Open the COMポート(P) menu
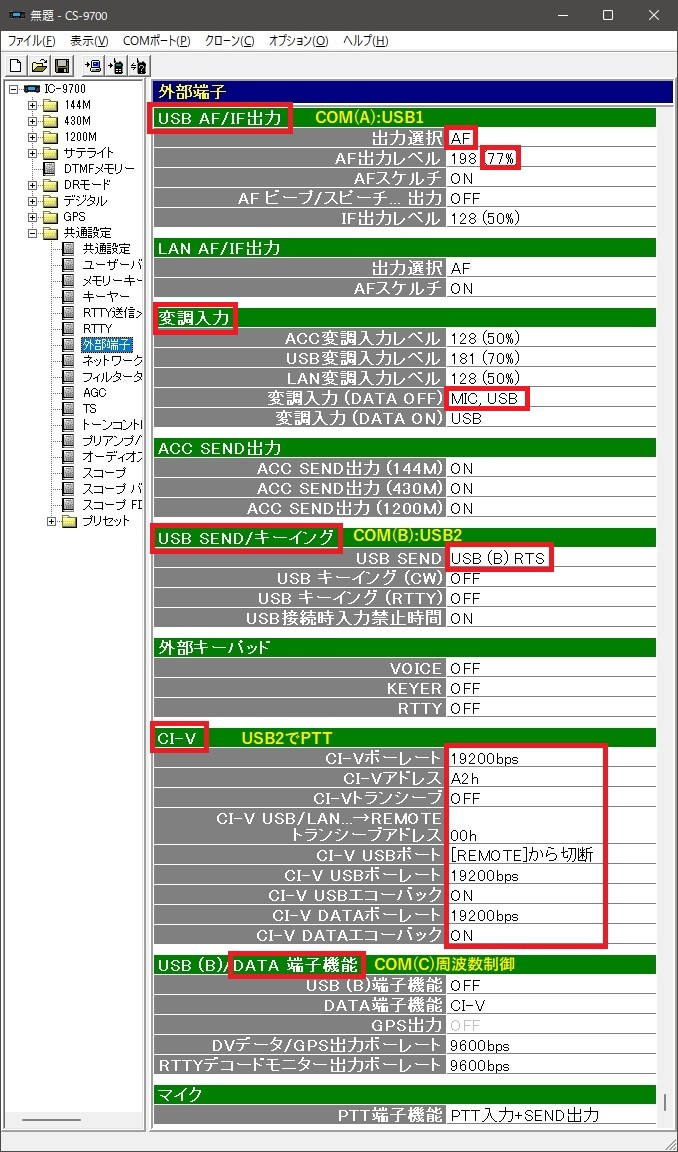This screenshot has width=678, height=1152. pyautogui.click(x=156, y=41)
